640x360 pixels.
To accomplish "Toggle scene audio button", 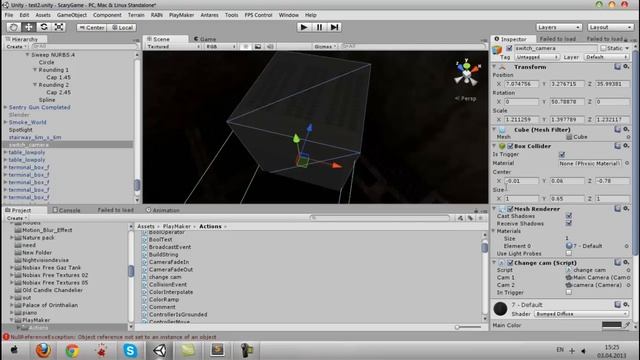I will (270, 47).
